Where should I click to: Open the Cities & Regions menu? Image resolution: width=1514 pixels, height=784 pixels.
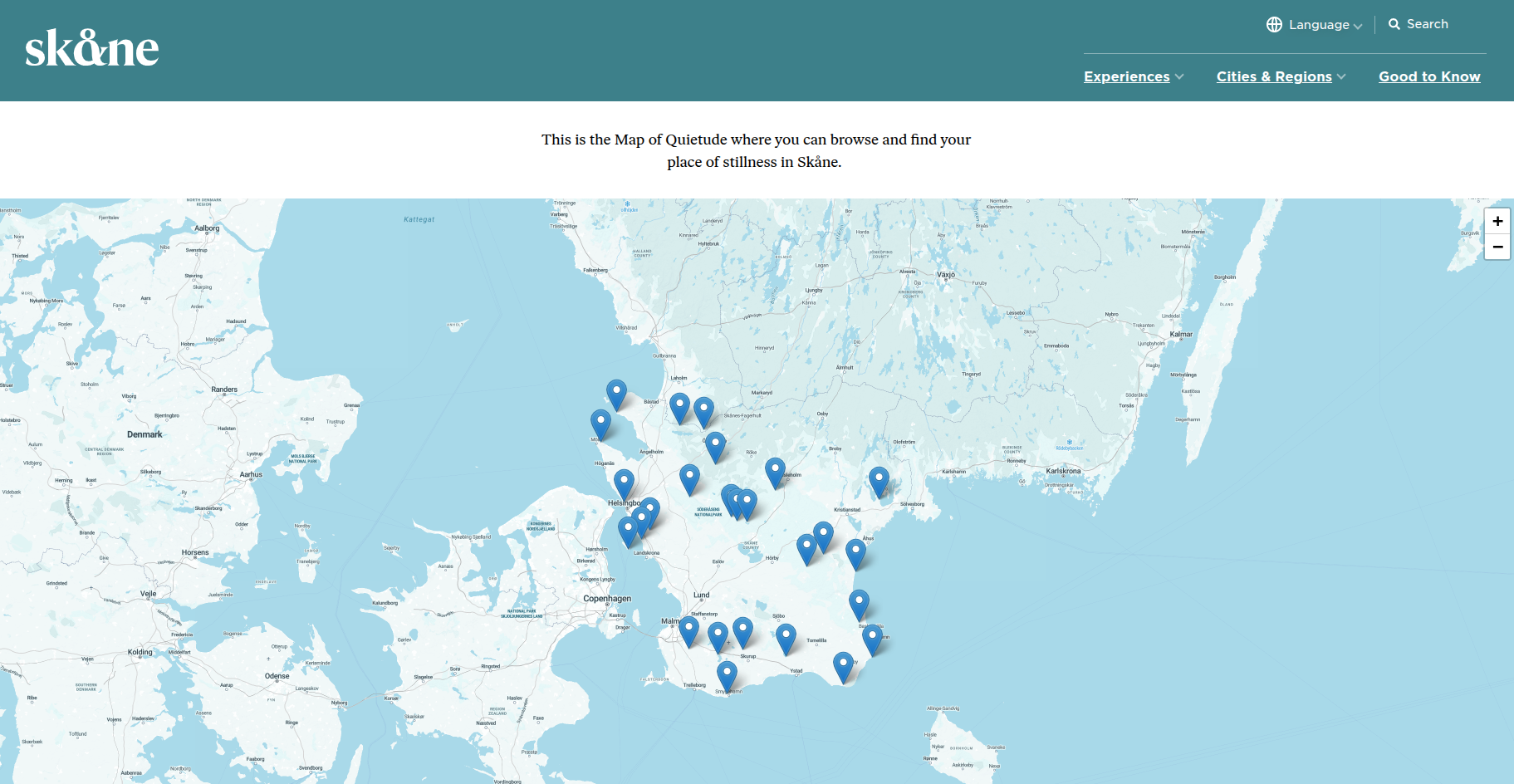coord(1273,76)
